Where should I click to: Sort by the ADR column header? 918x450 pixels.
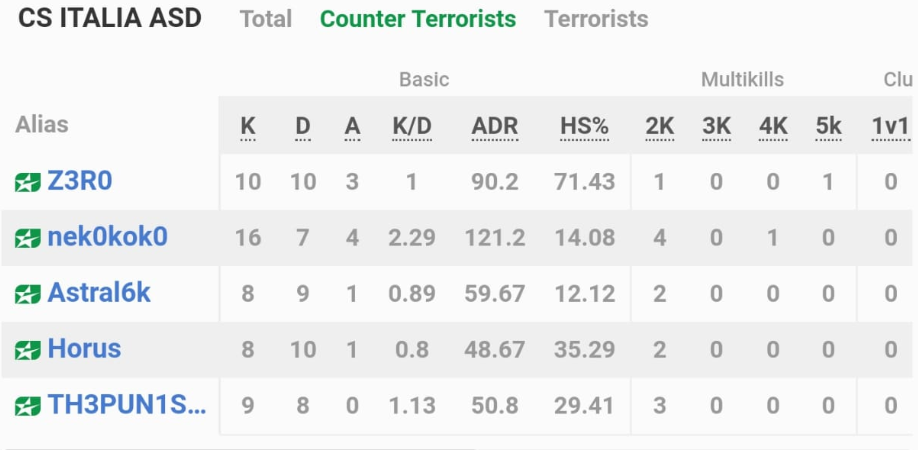click(495, 126)
